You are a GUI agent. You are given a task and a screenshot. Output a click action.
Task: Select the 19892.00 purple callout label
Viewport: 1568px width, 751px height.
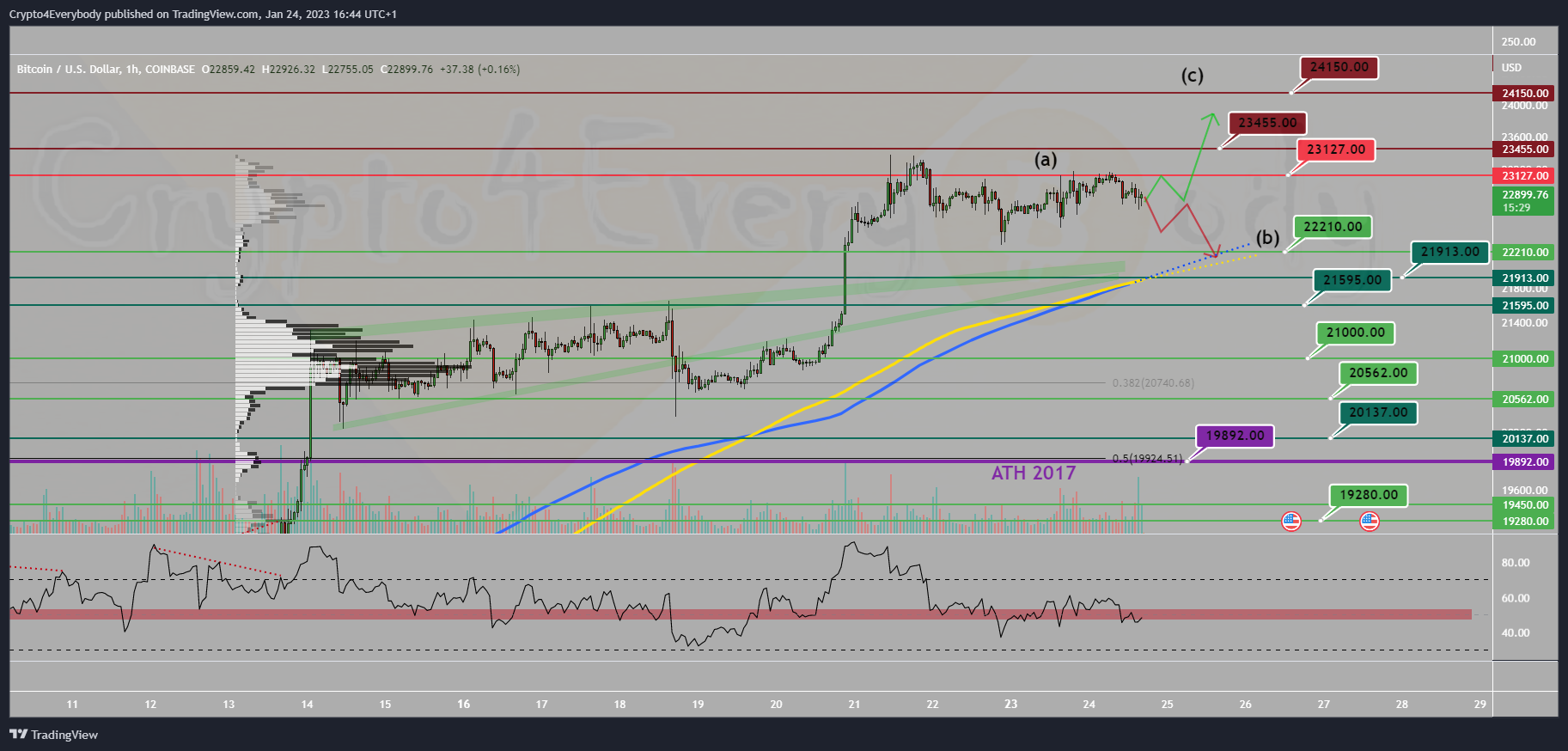(x=1235, y=436)
